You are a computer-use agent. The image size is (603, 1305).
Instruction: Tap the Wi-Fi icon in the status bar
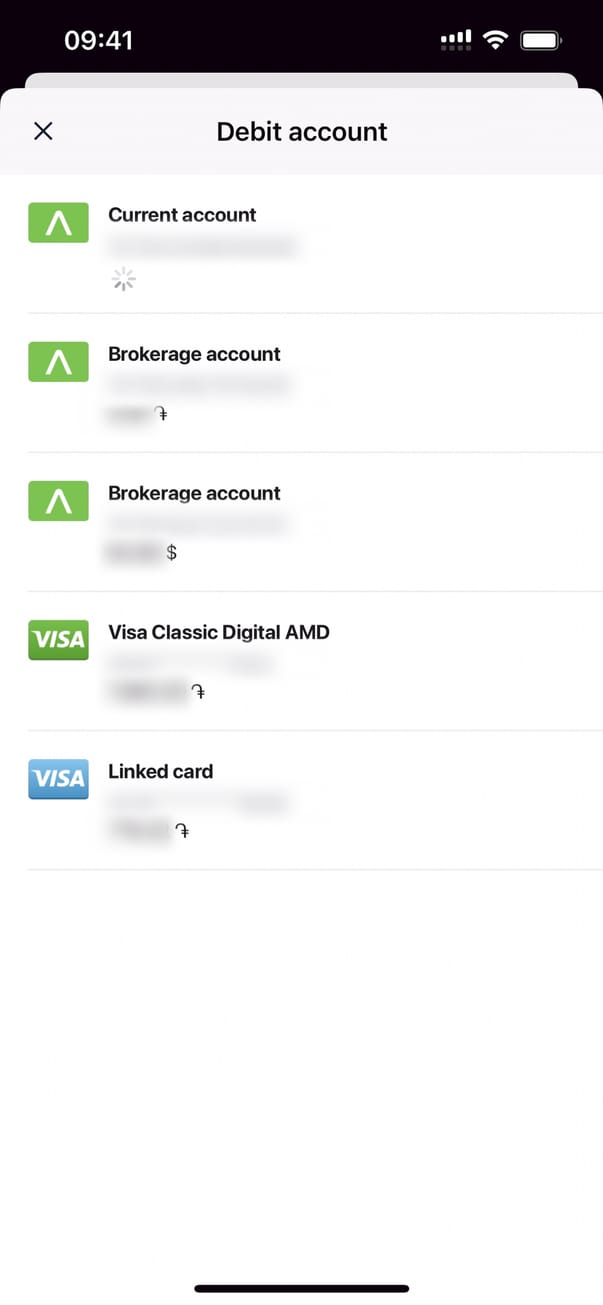tap(494, 40)
